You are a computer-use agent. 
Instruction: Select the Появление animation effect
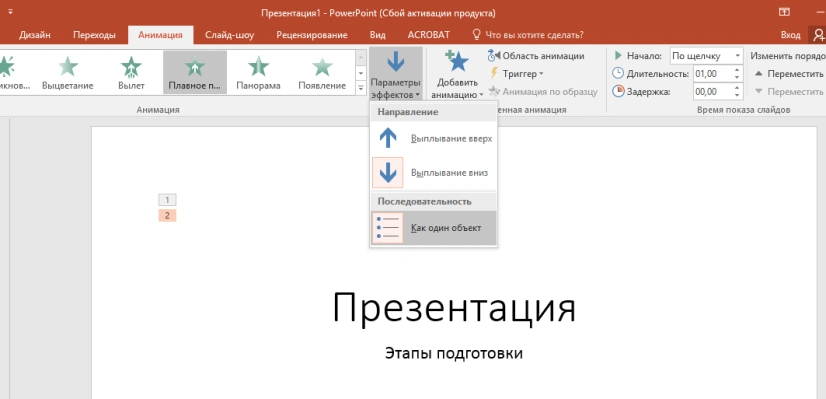[x=322, y=73]
